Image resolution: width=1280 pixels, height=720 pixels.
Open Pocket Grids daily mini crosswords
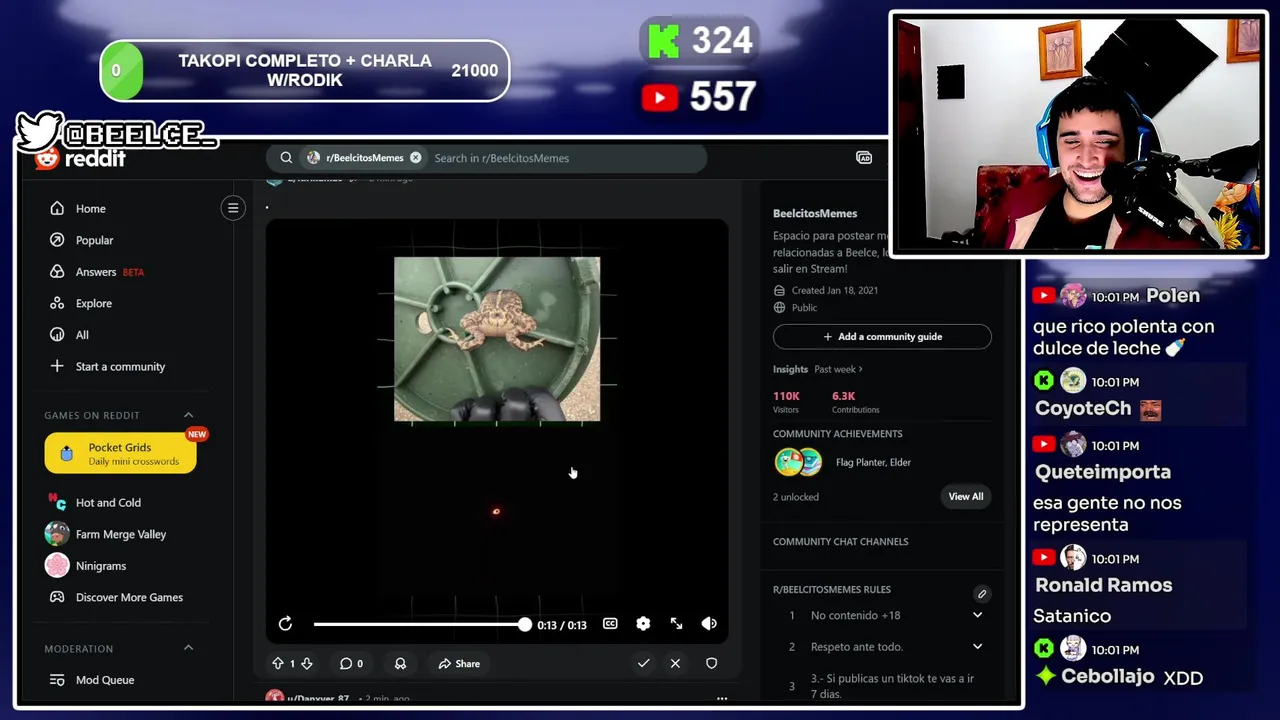click(x=120, y=454)
